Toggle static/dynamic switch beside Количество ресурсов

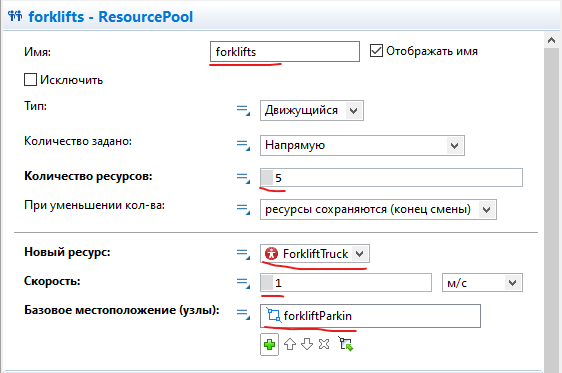tap(243, 178)
